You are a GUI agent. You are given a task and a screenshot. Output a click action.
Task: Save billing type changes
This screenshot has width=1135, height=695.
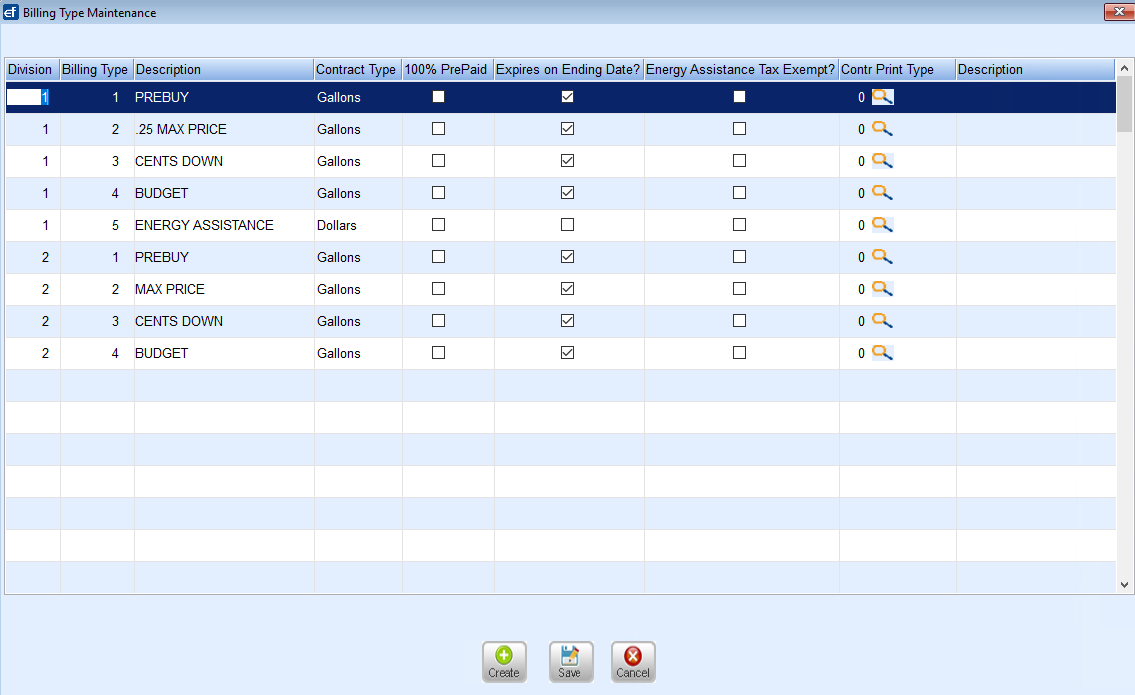[x=570, y=662]
